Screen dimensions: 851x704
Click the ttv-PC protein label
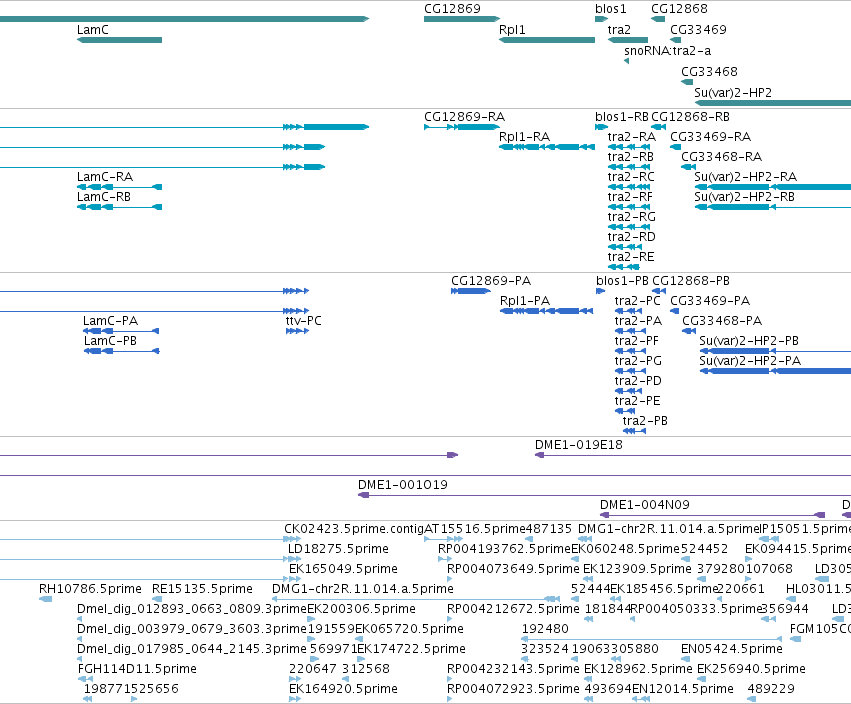pyautogui.click(x=303, y=321)
